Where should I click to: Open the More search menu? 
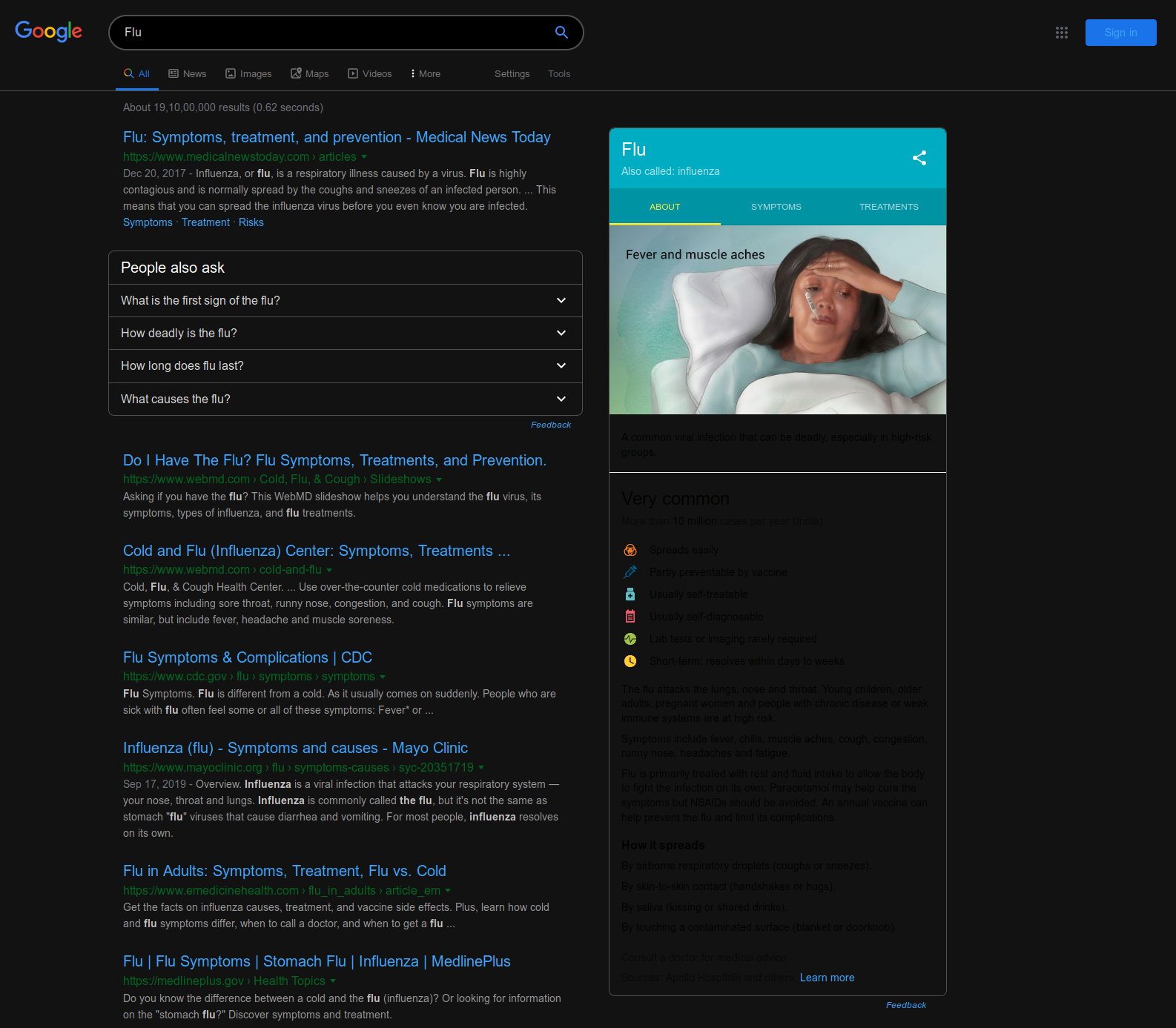426,73
